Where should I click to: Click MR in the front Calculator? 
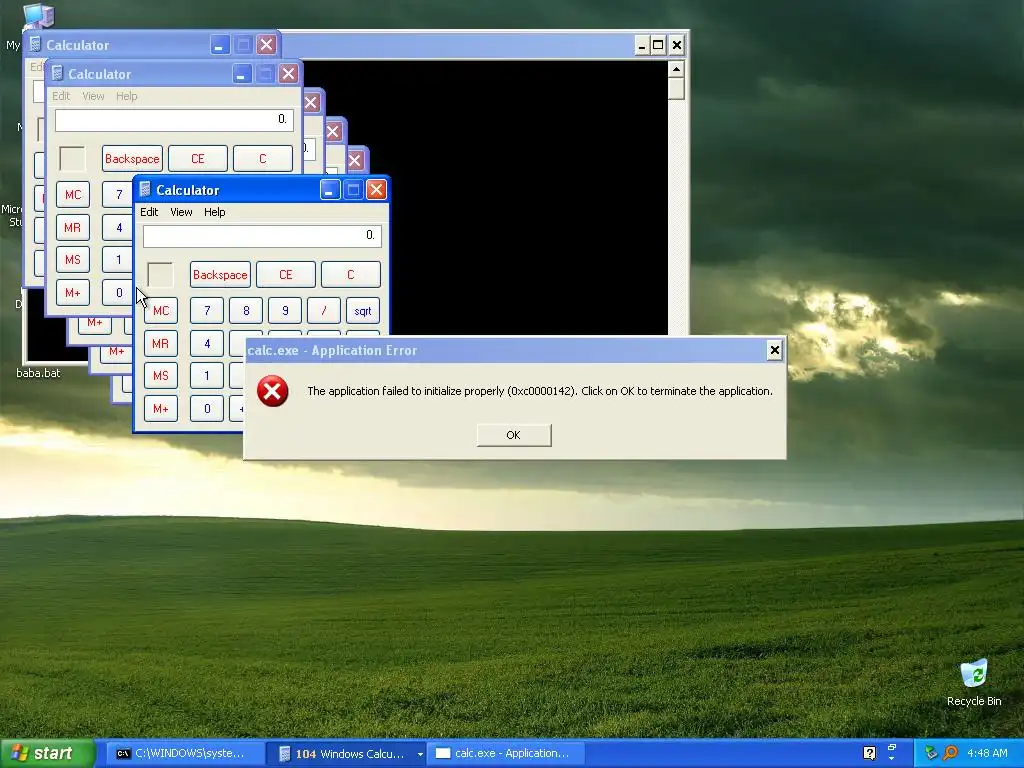point(161,344)
